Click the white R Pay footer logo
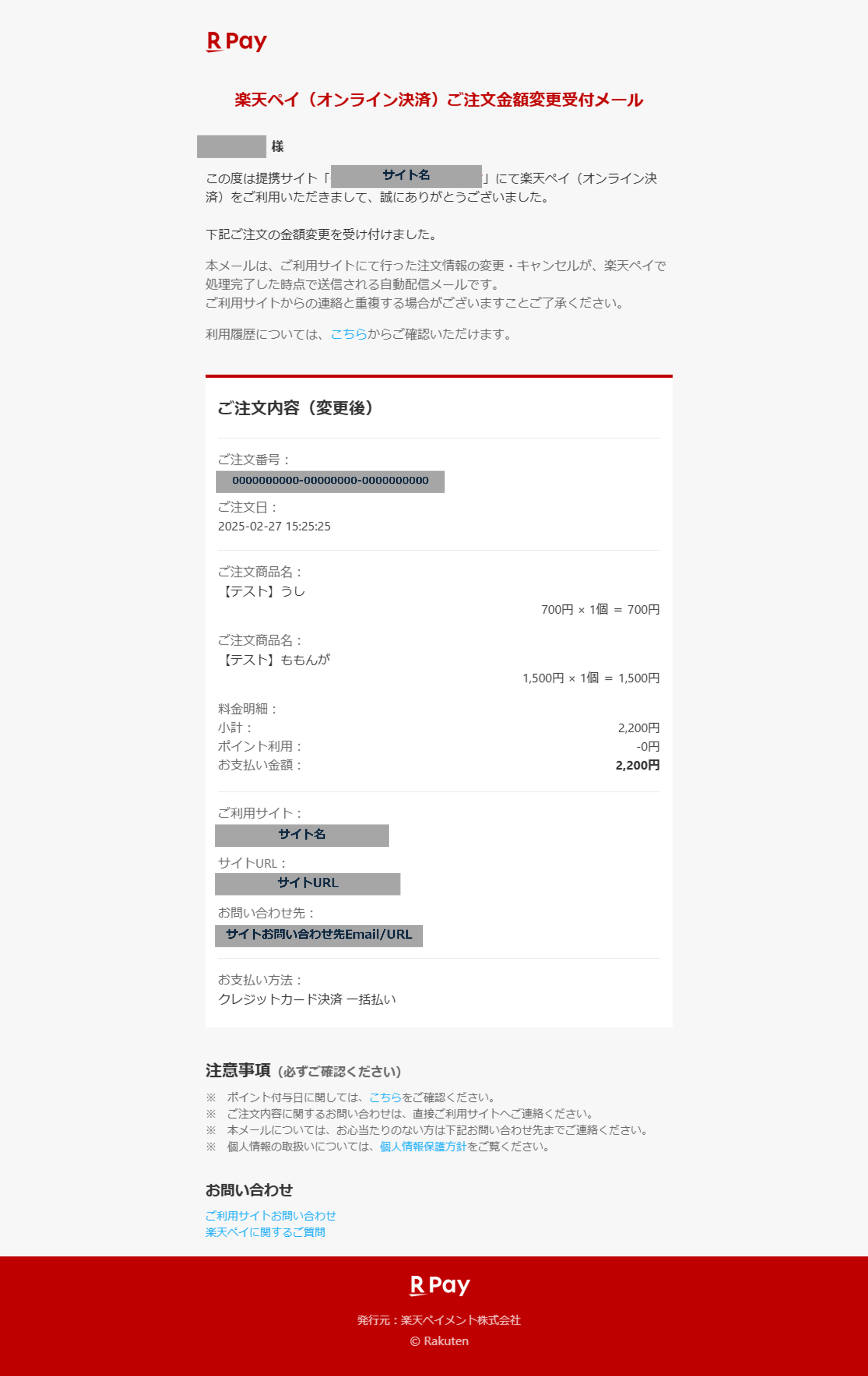The image size is (868, 1376). [439, 1285]
